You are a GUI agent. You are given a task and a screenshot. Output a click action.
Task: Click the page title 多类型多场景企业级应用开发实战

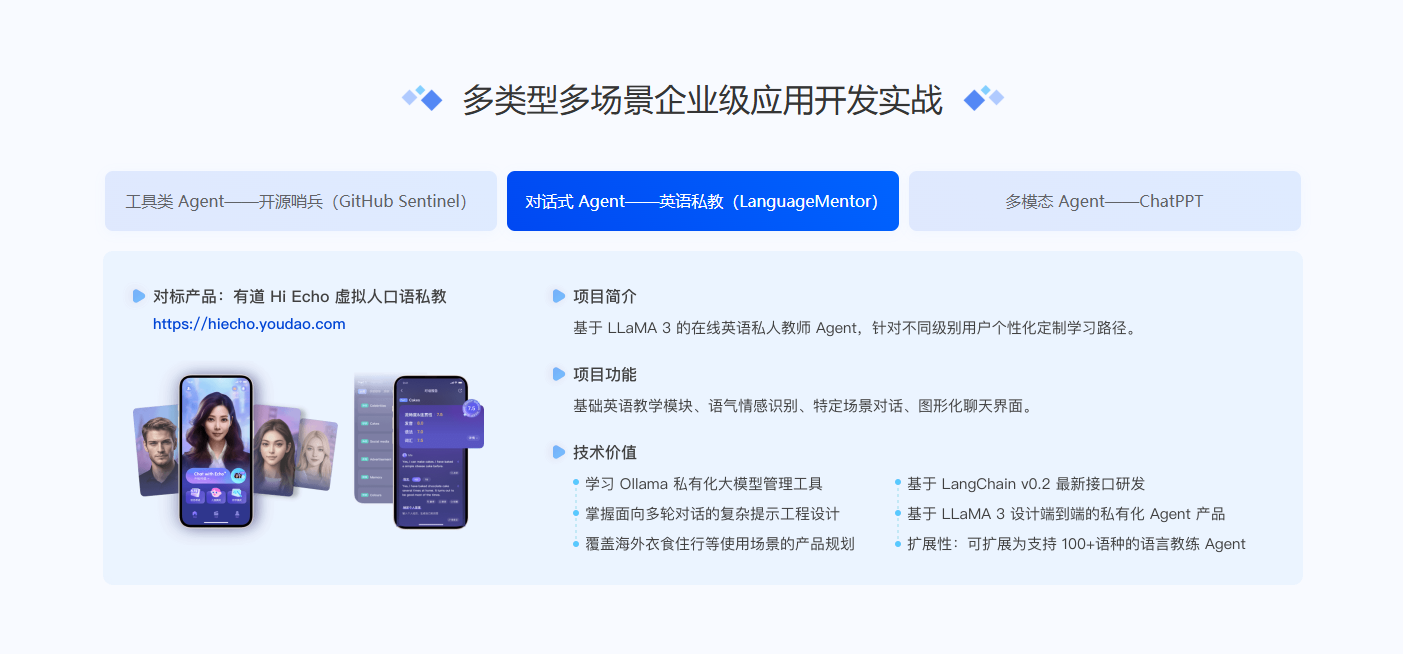[x=702, y=100]
